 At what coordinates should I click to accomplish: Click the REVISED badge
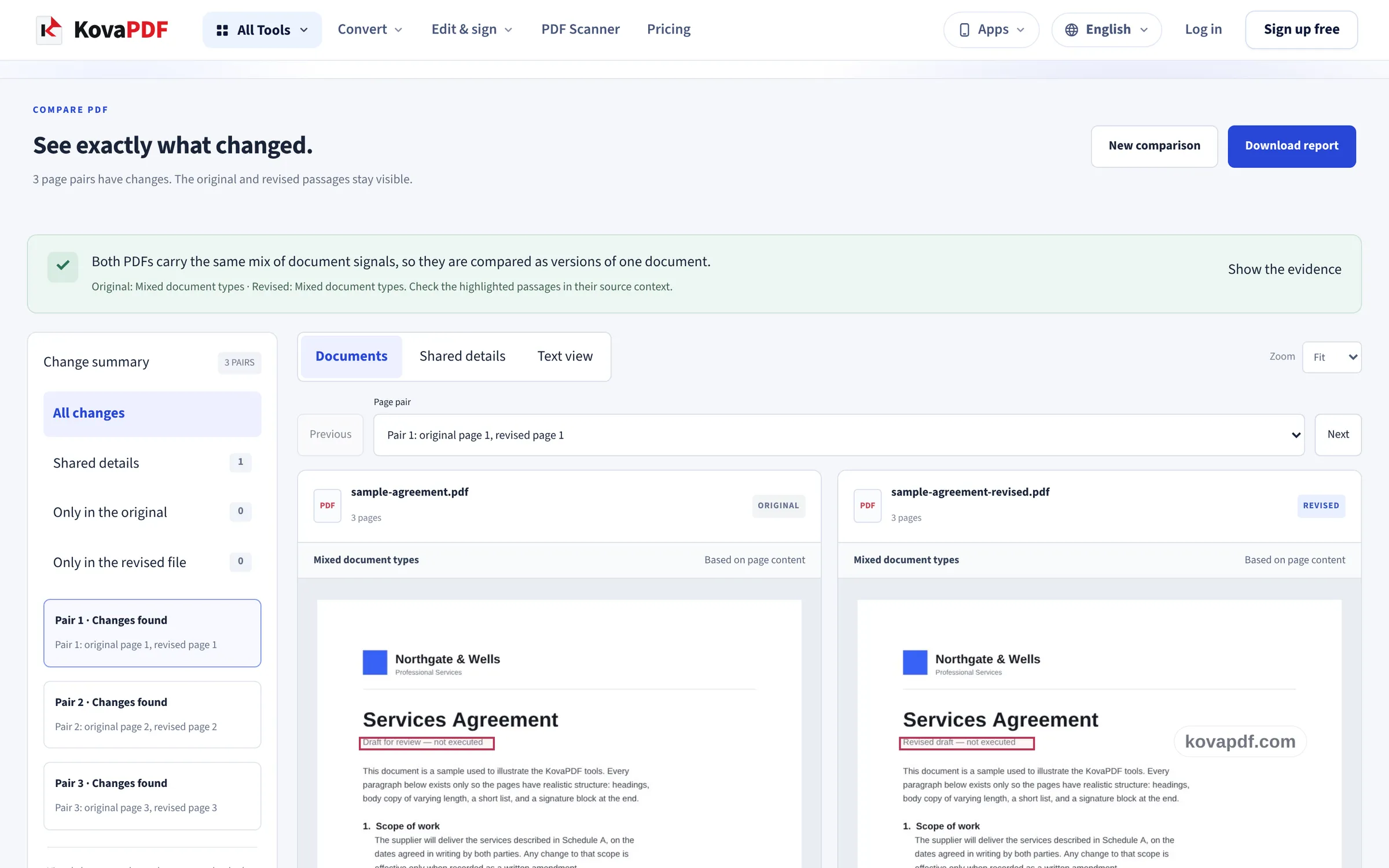1321,506
